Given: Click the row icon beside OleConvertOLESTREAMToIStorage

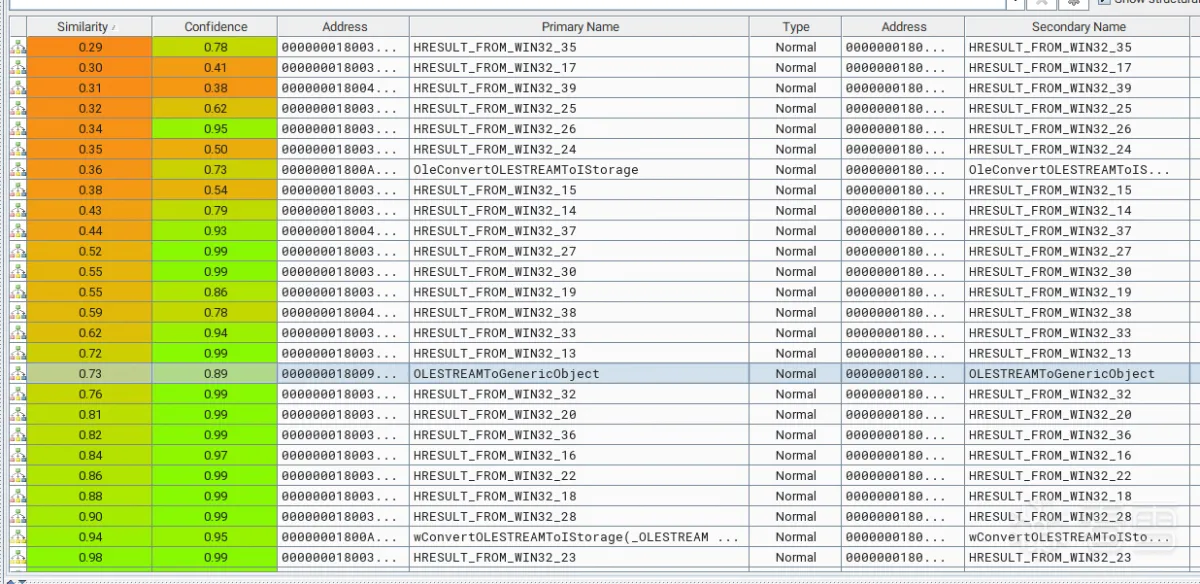Looking at the screenshot, I should (x=18, y=169).
